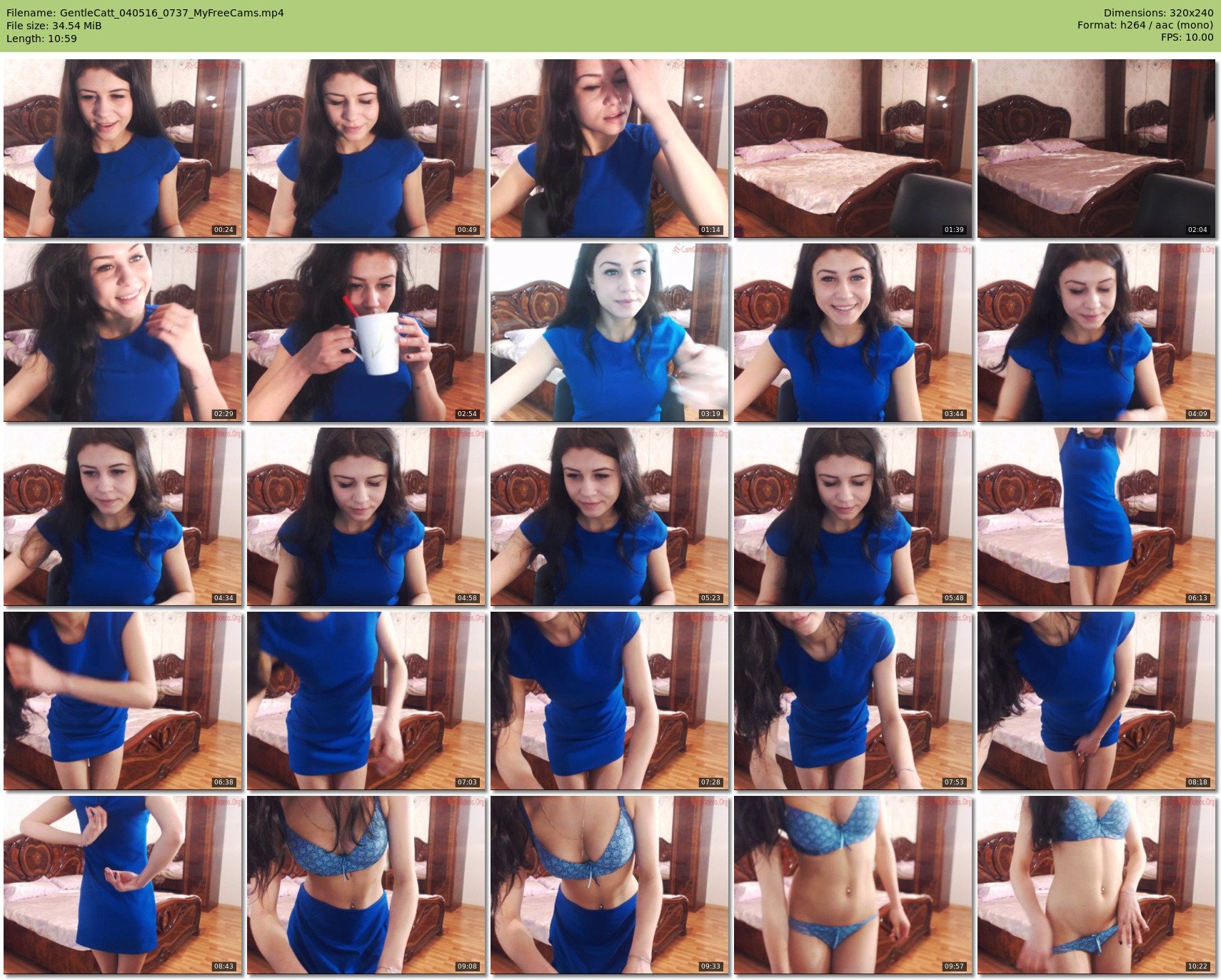Open the thumbnail stamped 07:53
Image resolution: width=1221 pixels, height=980 pixels.
tap(853, 701)
